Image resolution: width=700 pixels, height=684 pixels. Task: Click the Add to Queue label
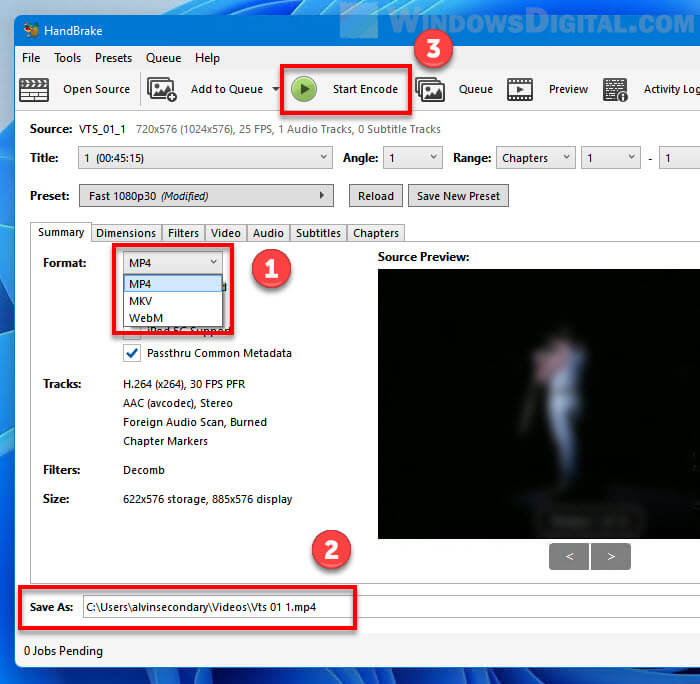tap(227, 89)
